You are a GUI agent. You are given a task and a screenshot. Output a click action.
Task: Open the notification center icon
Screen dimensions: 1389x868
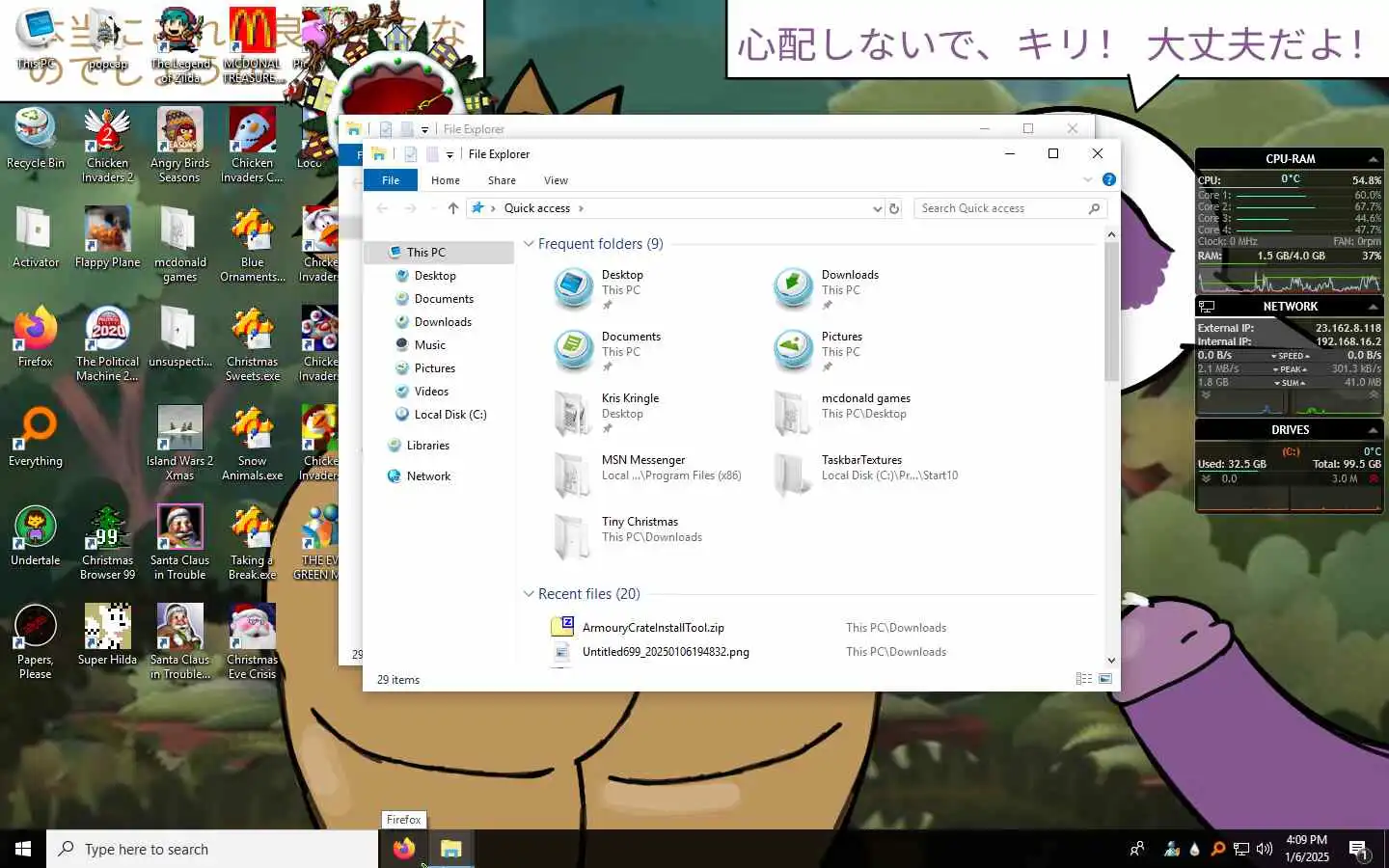(1359, 850)
